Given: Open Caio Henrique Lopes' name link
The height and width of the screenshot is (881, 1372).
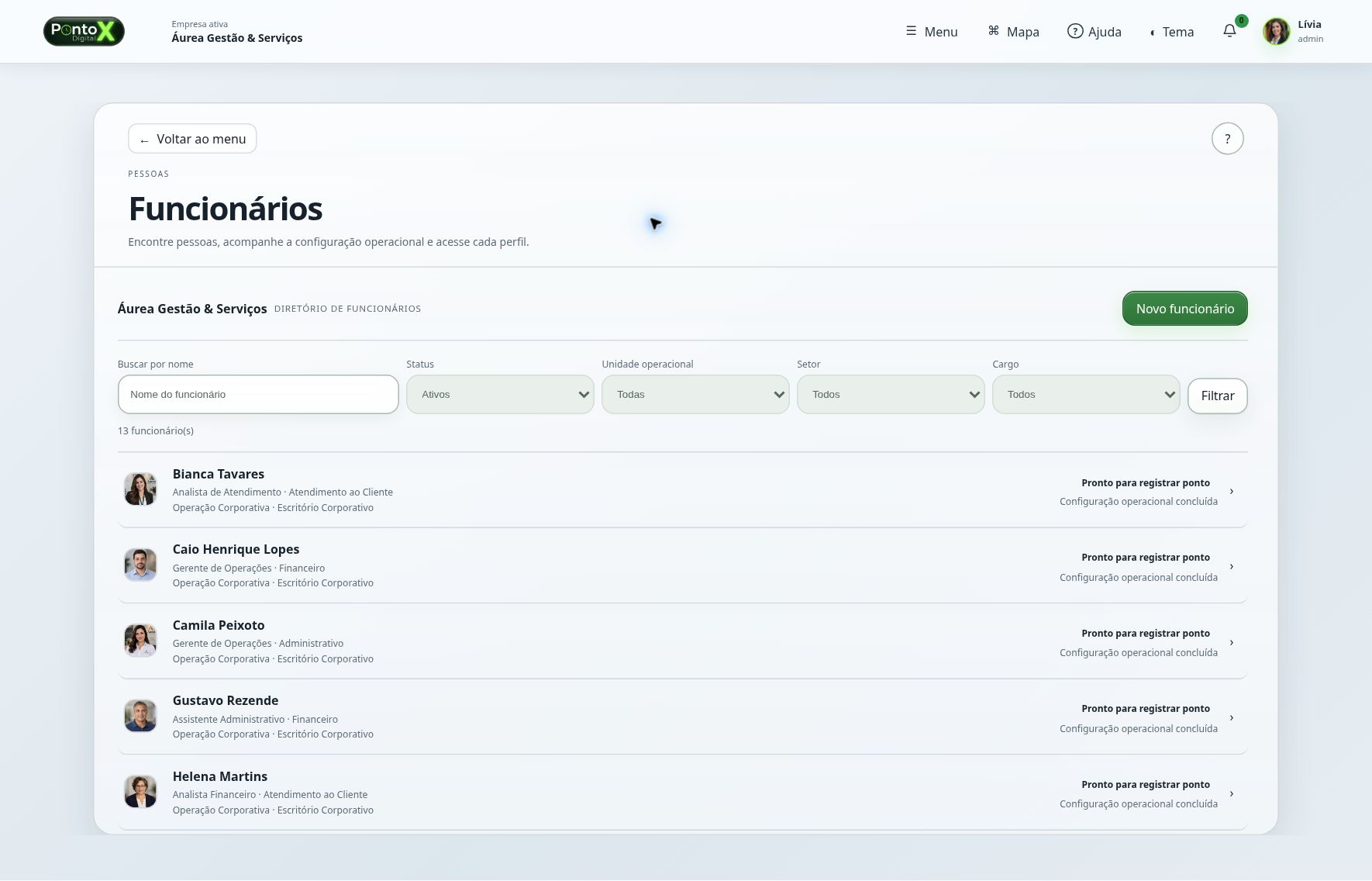Looking at the screenshot, I should [236, 549].
